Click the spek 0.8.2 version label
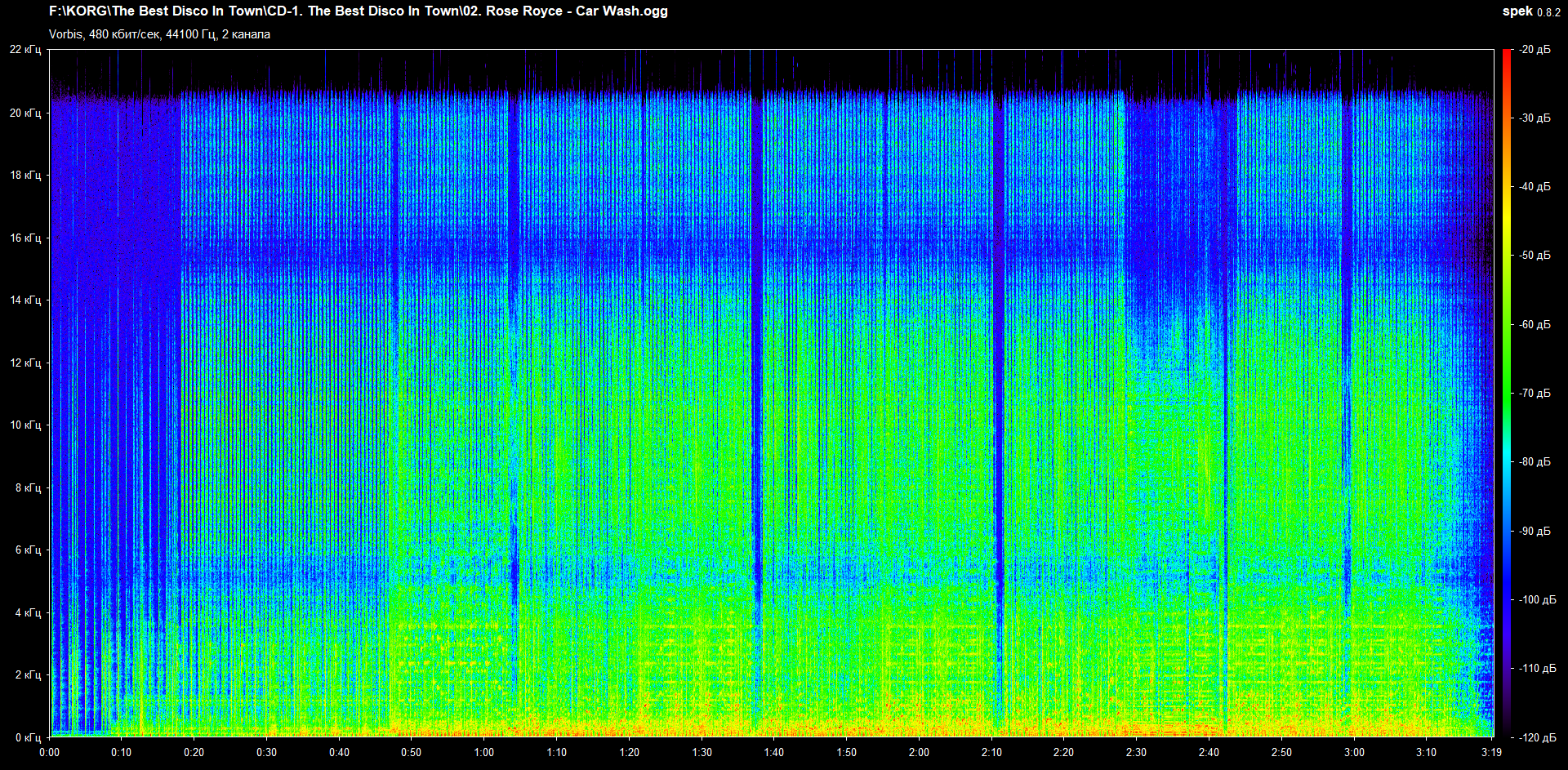 1531,11
